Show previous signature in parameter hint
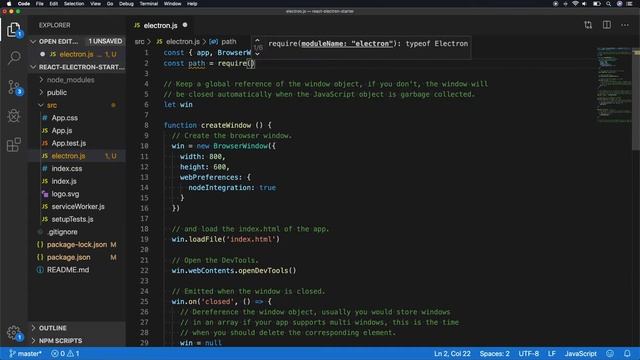This screenshot has height=360, width=640. click(x=257, y=40)
